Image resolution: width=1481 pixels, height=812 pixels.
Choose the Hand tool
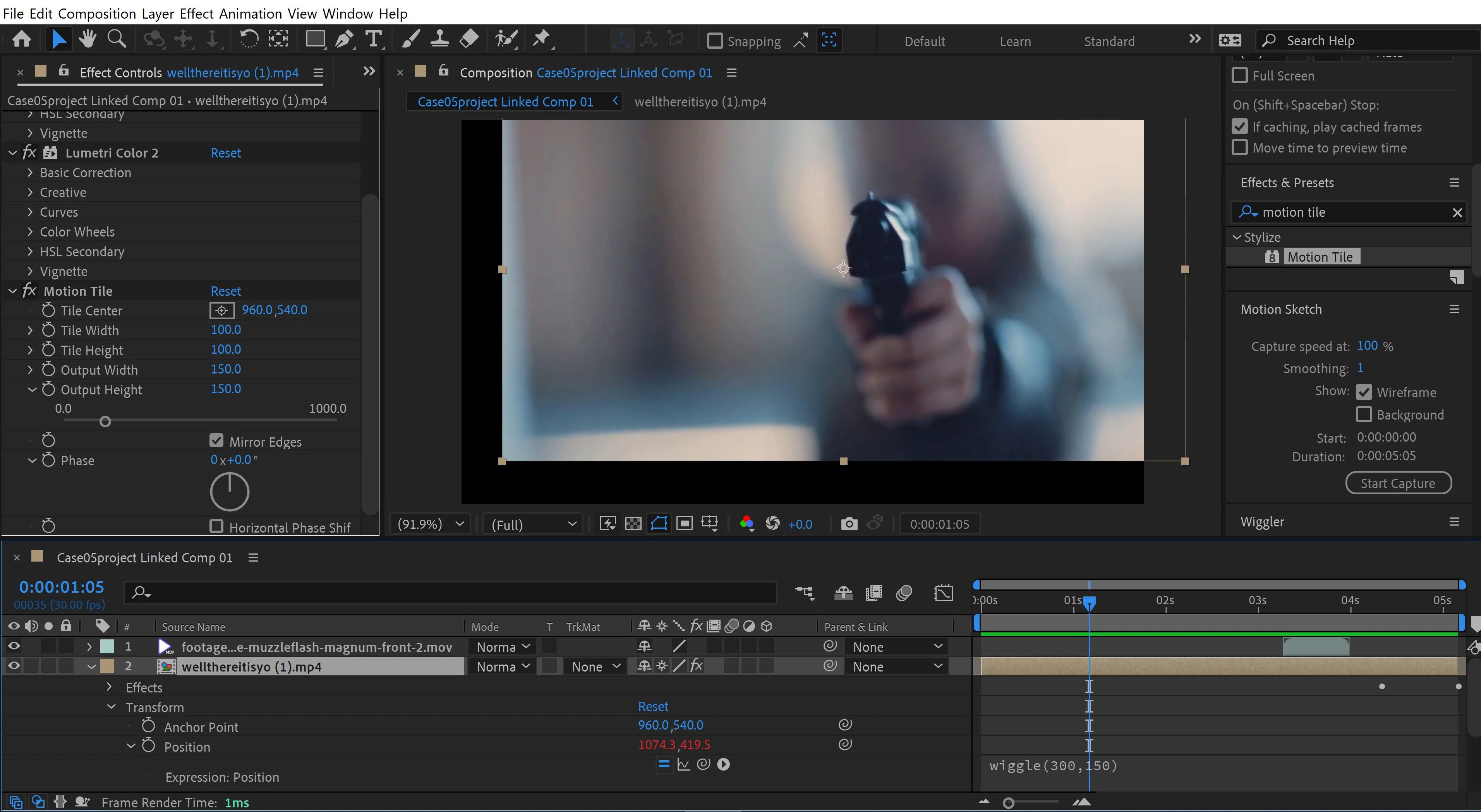pos(88,39)
